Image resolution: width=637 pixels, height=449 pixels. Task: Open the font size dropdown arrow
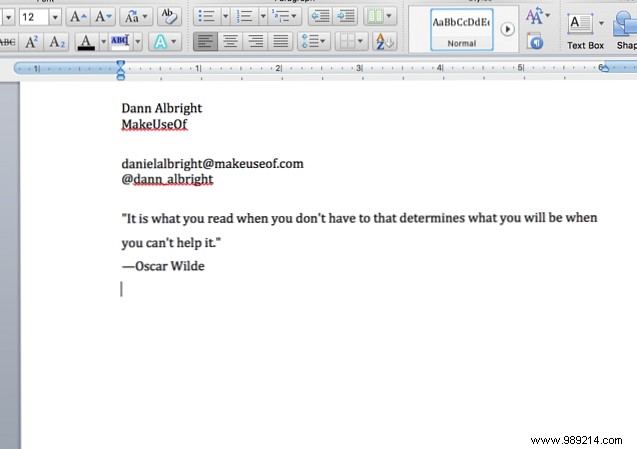point(55,17)
